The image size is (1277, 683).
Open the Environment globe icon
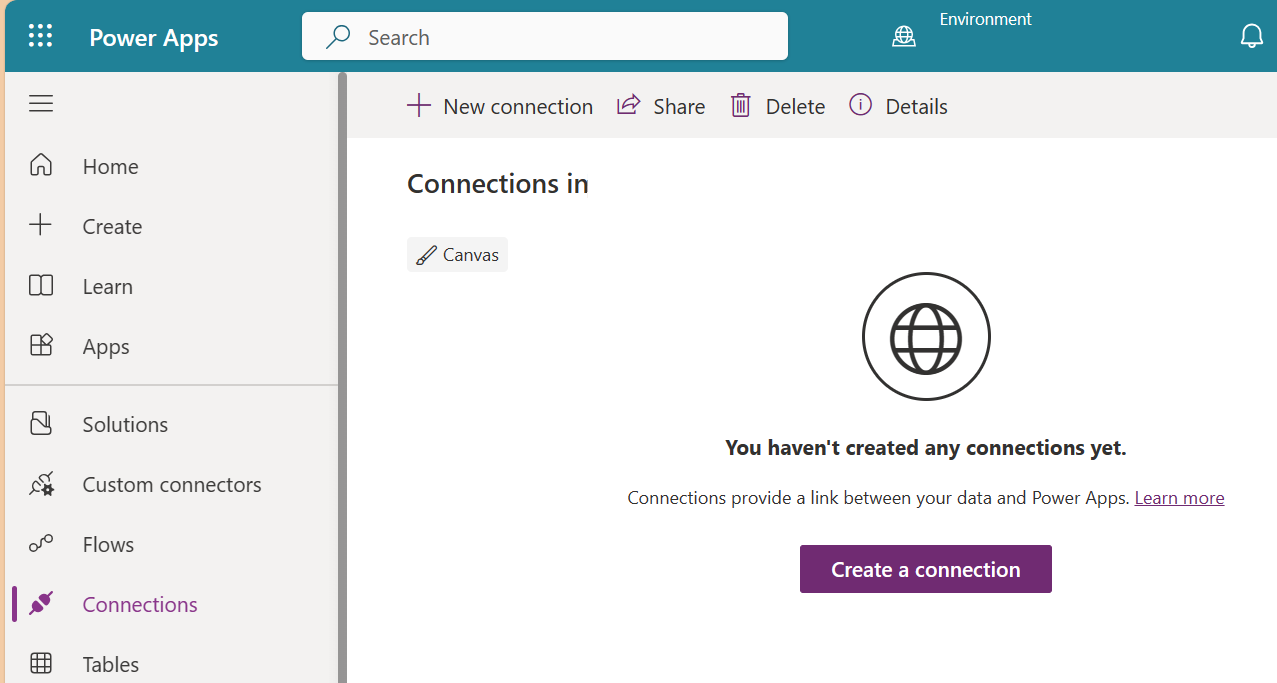click(x=904, y=37)
